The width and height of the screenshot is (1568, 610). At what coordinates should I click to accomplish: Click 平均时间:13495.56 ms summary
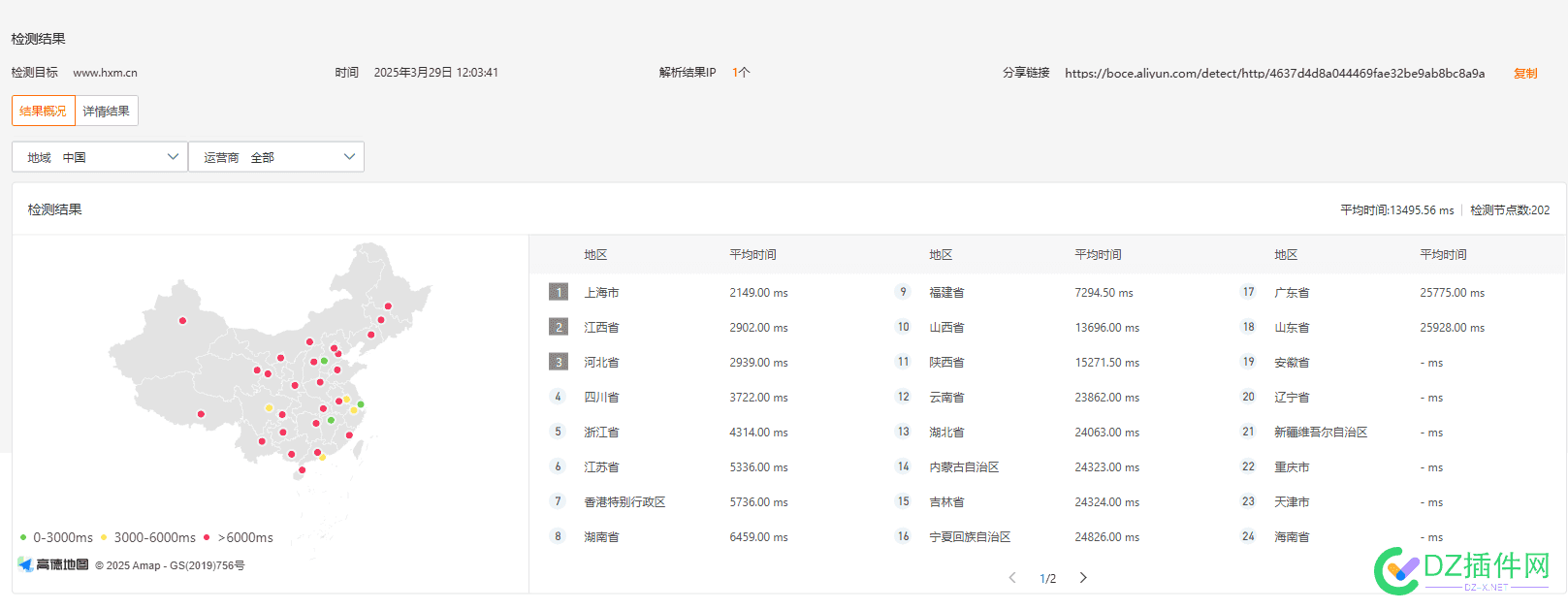coord(1397,209)
